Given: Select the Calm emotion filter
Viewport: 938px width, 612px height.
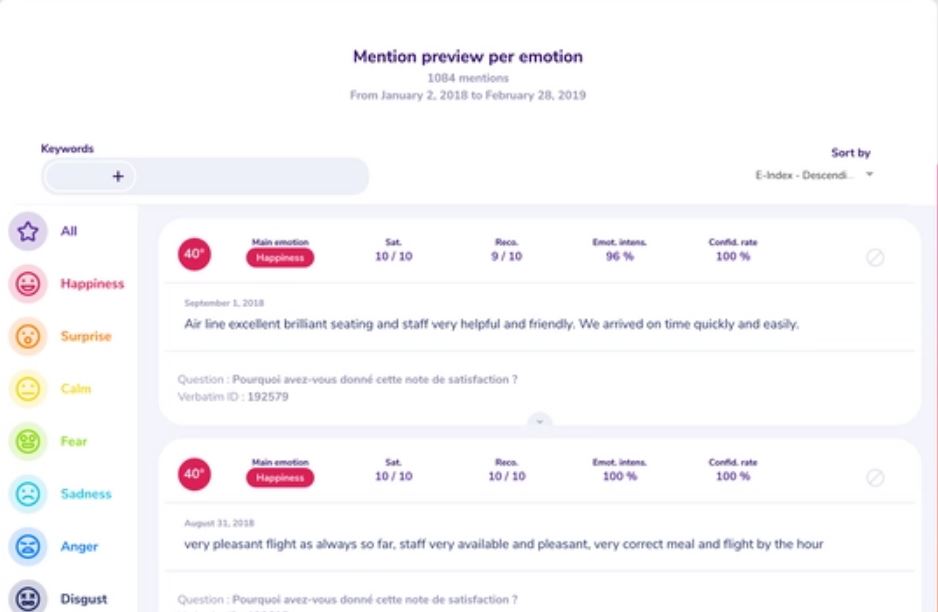Looking at the screenshot, I should [x=74, y=388].
